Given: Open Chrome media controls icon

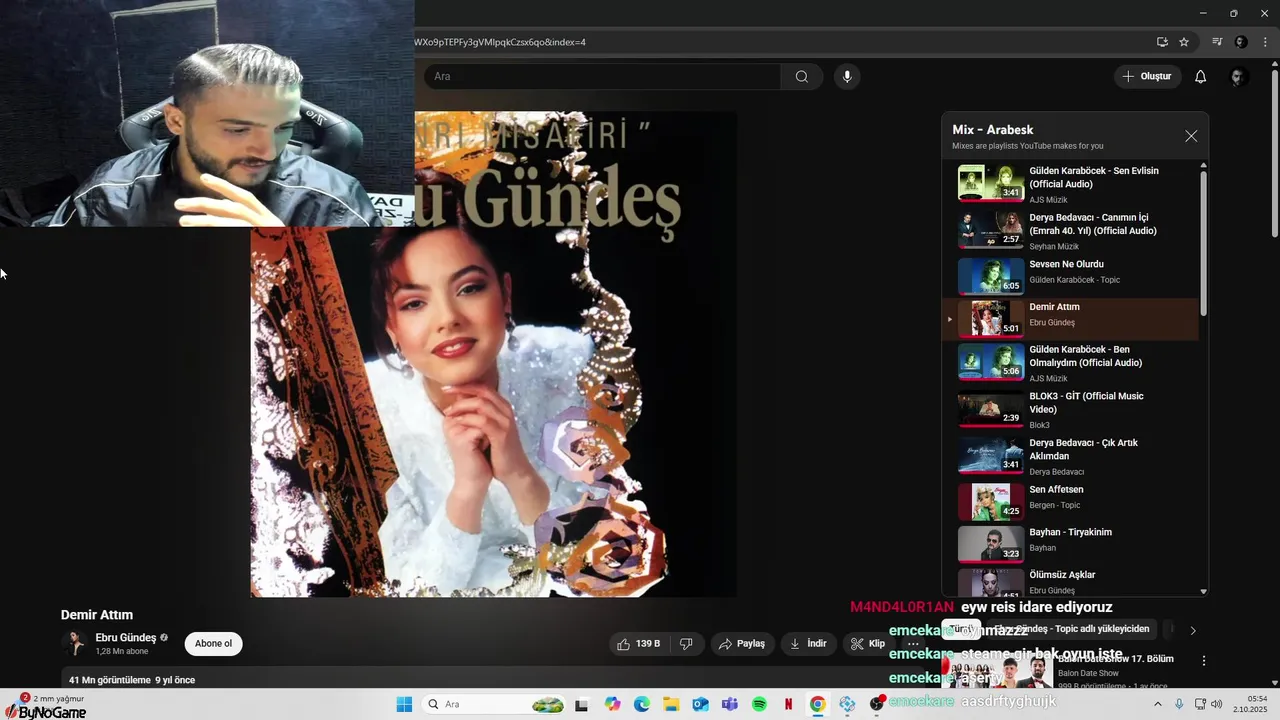Looking at the screenshot, I should point(1217,42).
